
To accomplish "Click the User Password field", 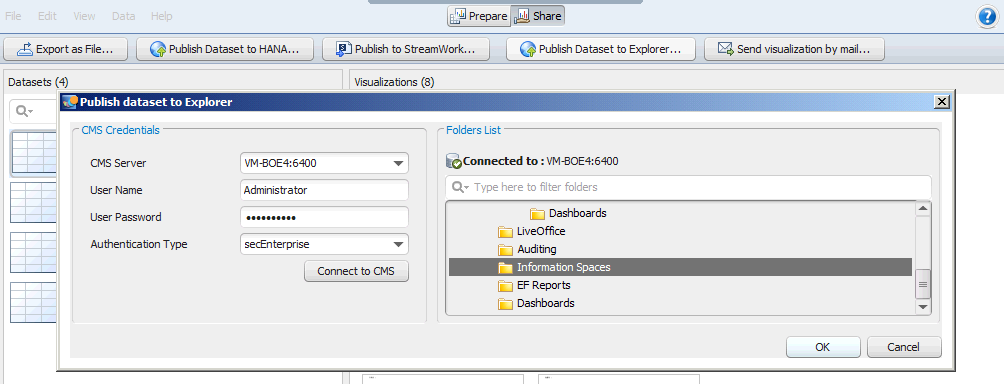I will pyautogui.click(x=324, y=217).
